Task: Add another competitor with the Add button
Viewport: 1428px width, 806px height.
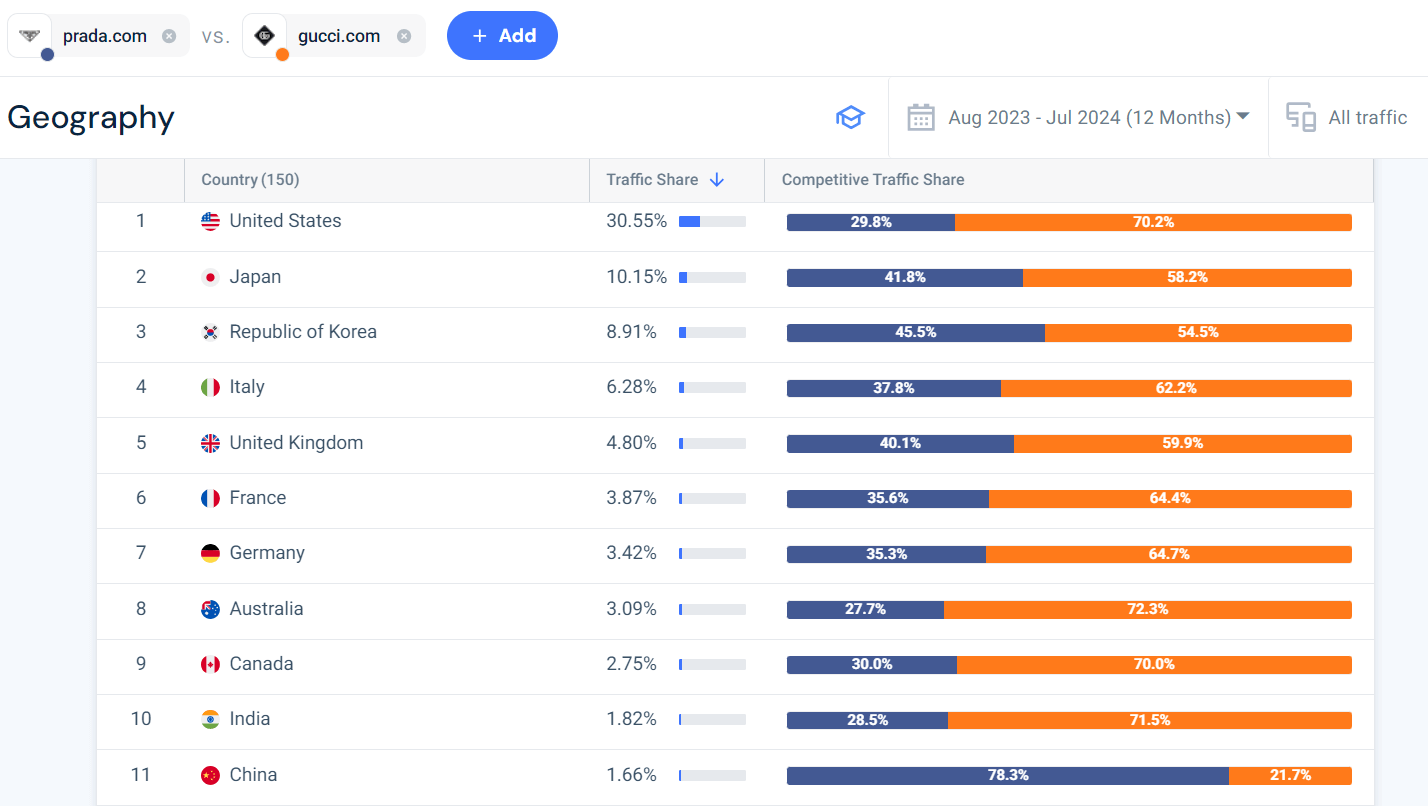Action: (x=502, y=36)
